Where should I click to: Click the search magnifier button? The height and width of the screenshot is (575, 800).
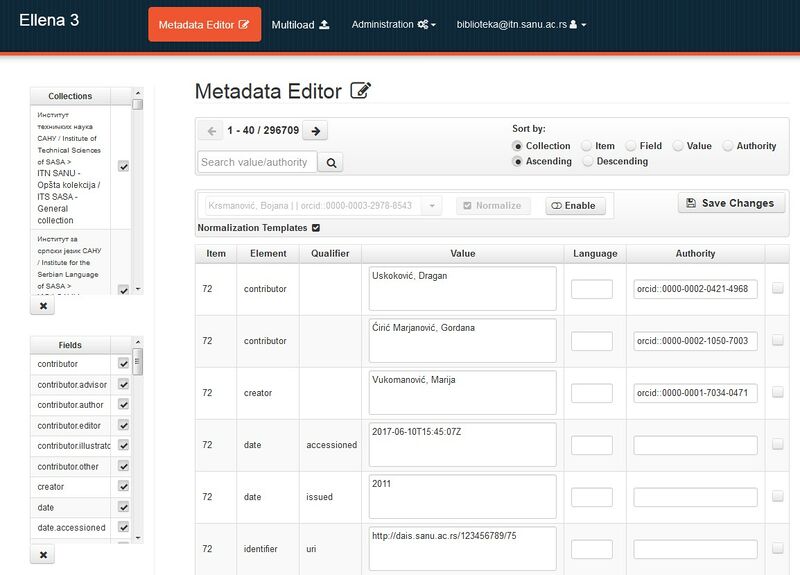pos(332,162)
